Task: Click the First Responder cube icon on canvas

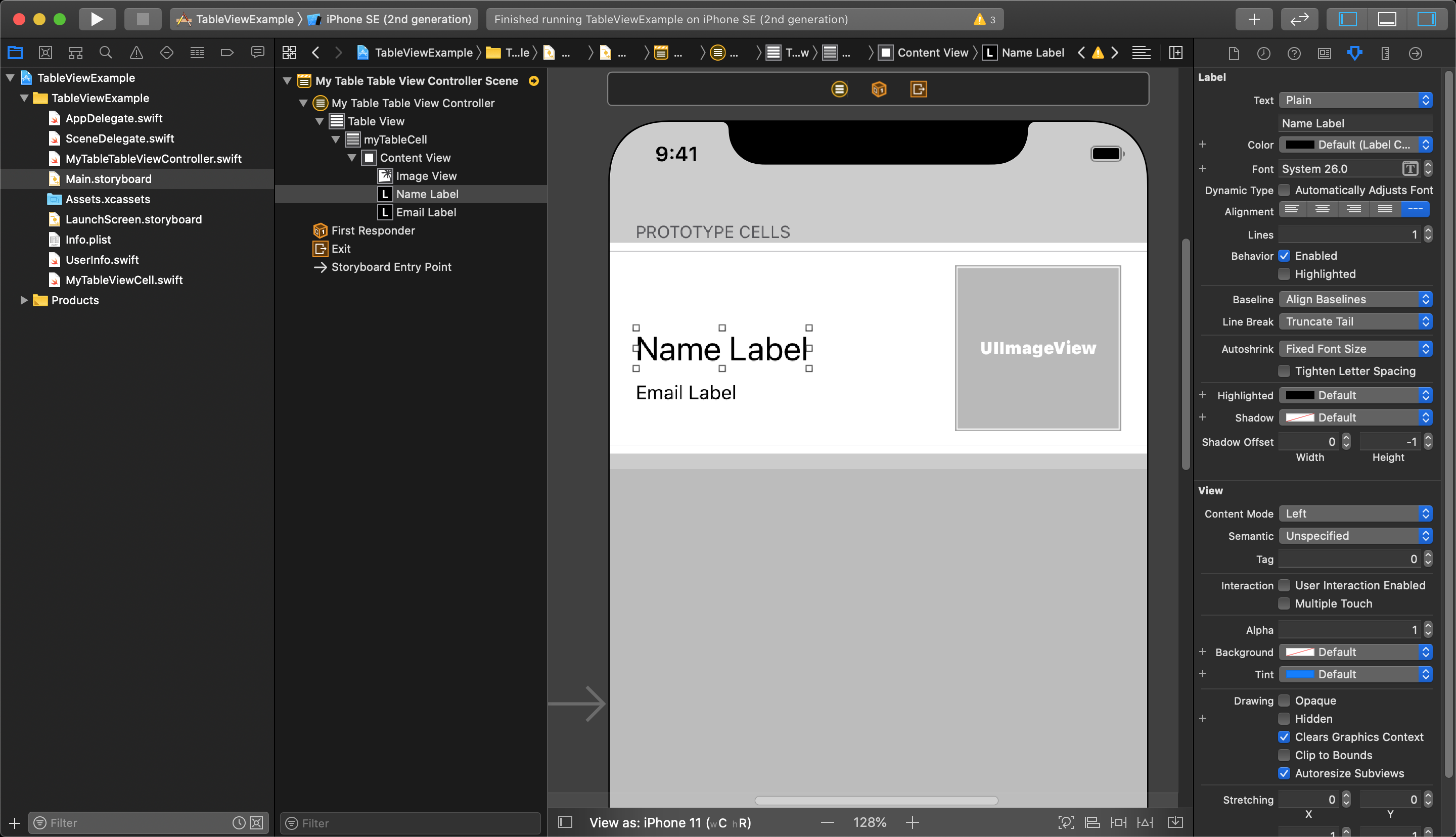Action: 879,89
